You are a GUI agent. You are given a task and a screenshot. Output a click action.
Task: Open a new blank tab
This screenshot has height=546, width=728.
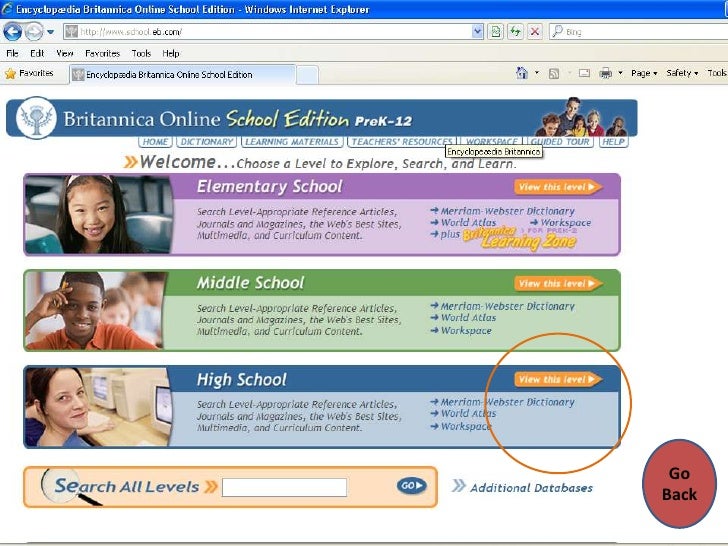(307, 75)
